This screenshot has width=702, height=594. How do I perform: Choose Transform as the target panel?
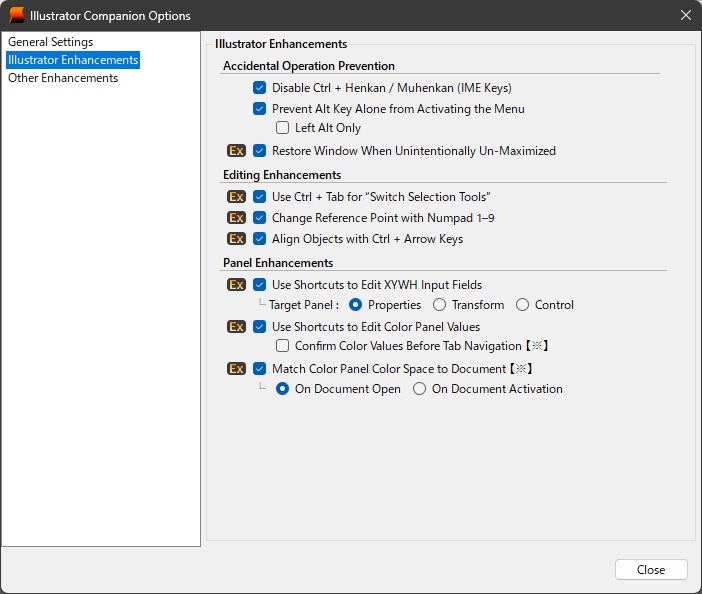[x=439, y=305]
